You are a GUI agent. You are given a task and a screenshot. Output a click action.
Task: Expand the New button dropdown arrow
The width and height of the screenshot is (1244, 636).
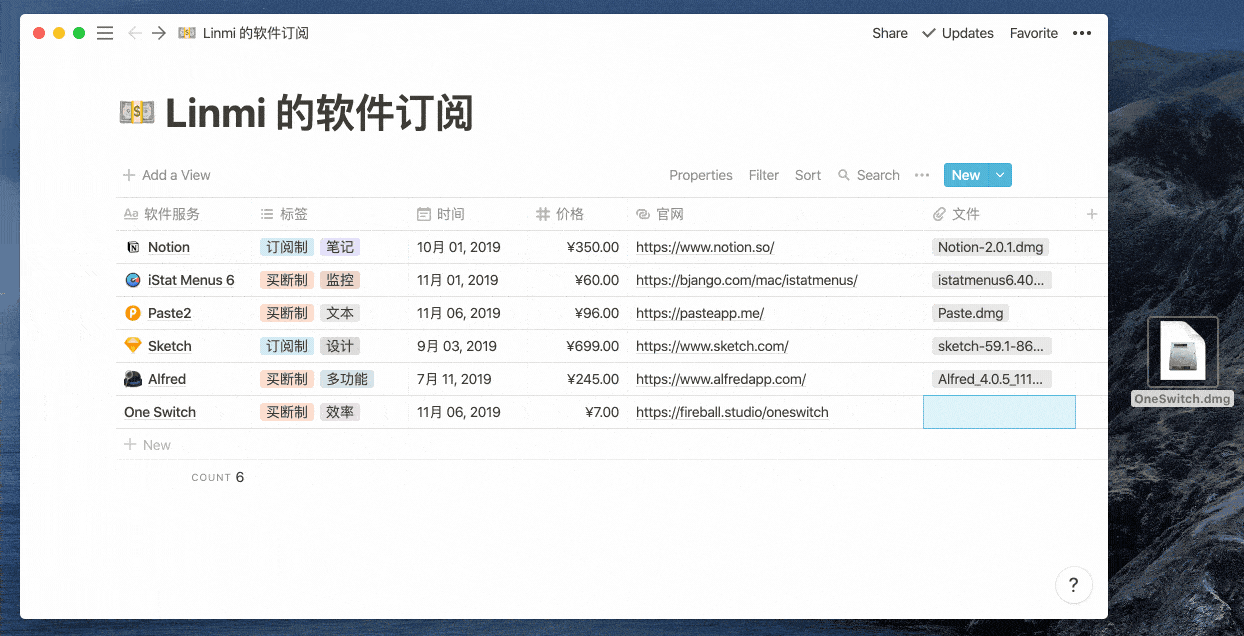1000,175
